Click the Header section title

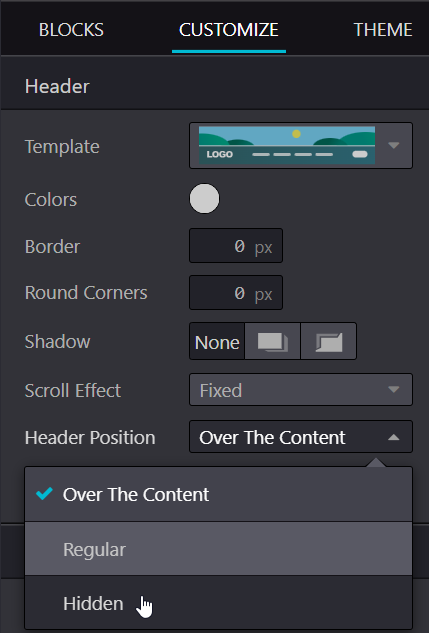coord(57,86)
